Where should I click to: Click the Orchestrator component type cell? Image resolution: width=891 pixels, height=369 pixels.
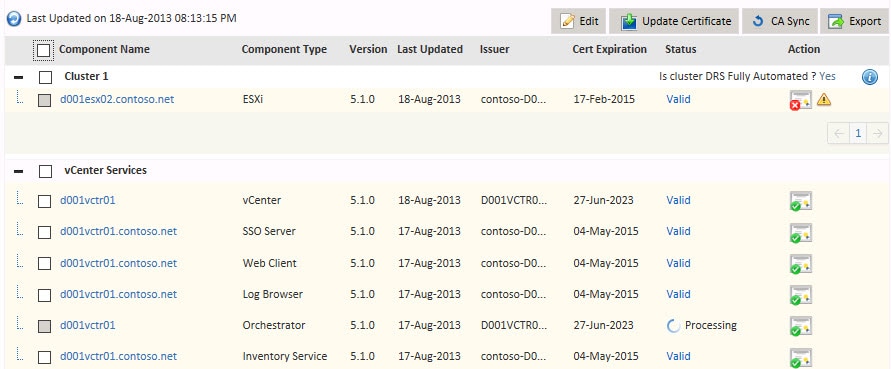[274, 325]
